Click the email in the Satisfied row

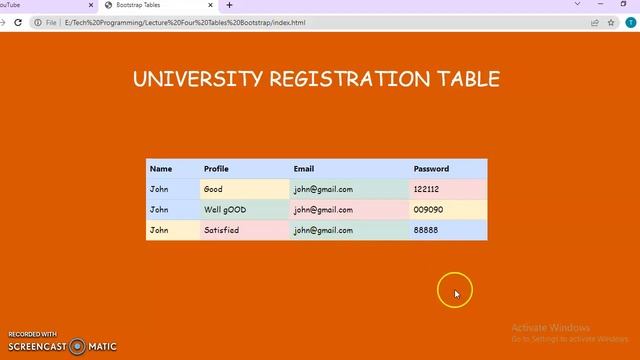pos(349,230)
